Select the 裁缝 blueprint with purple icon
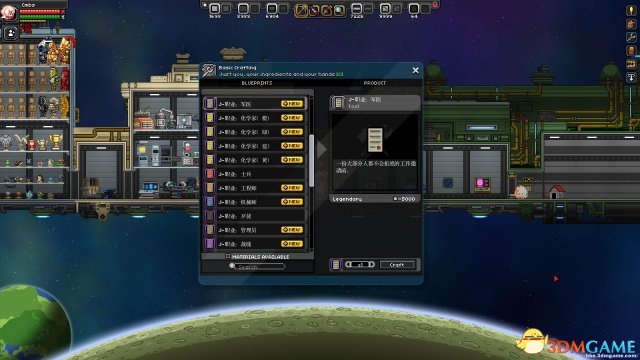Screen dimensions: 640x360 tap(255, 244)
